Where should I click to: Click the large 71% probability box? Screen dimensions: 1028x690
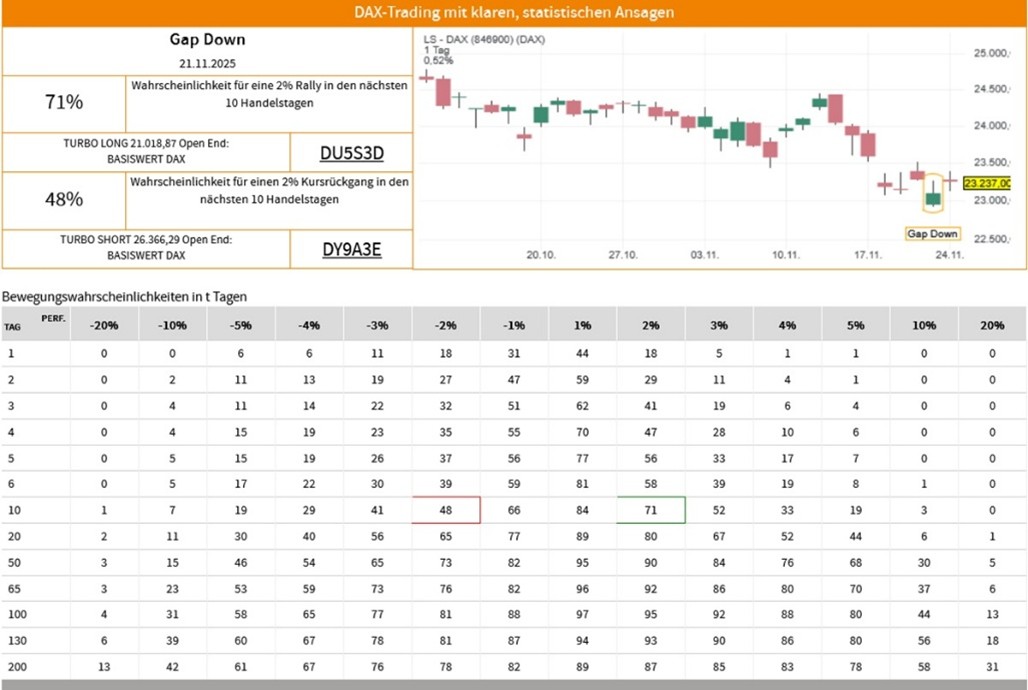64,102
